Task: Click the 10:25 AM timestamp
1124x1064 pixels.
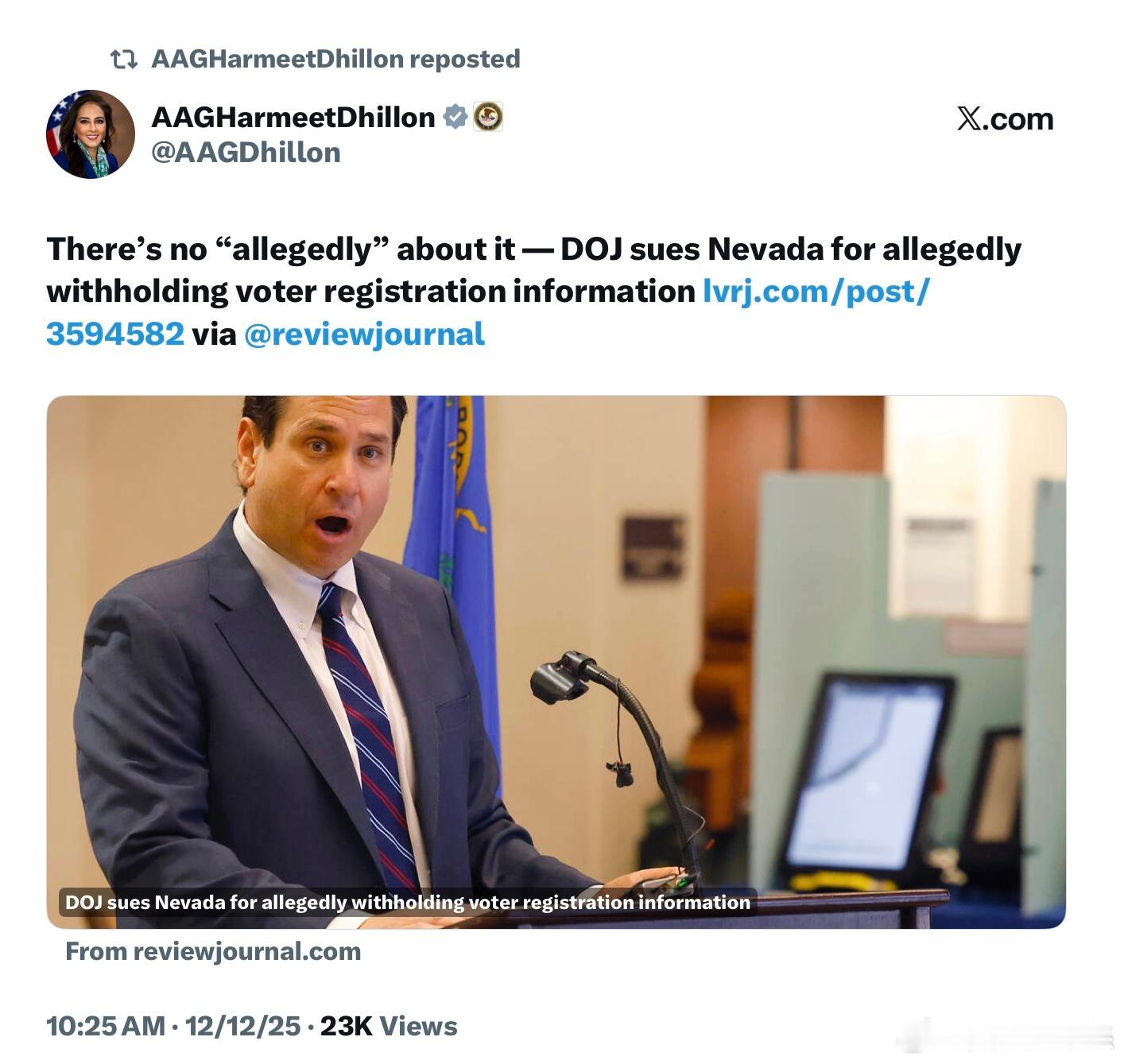Action: [x=106, y=1027]
